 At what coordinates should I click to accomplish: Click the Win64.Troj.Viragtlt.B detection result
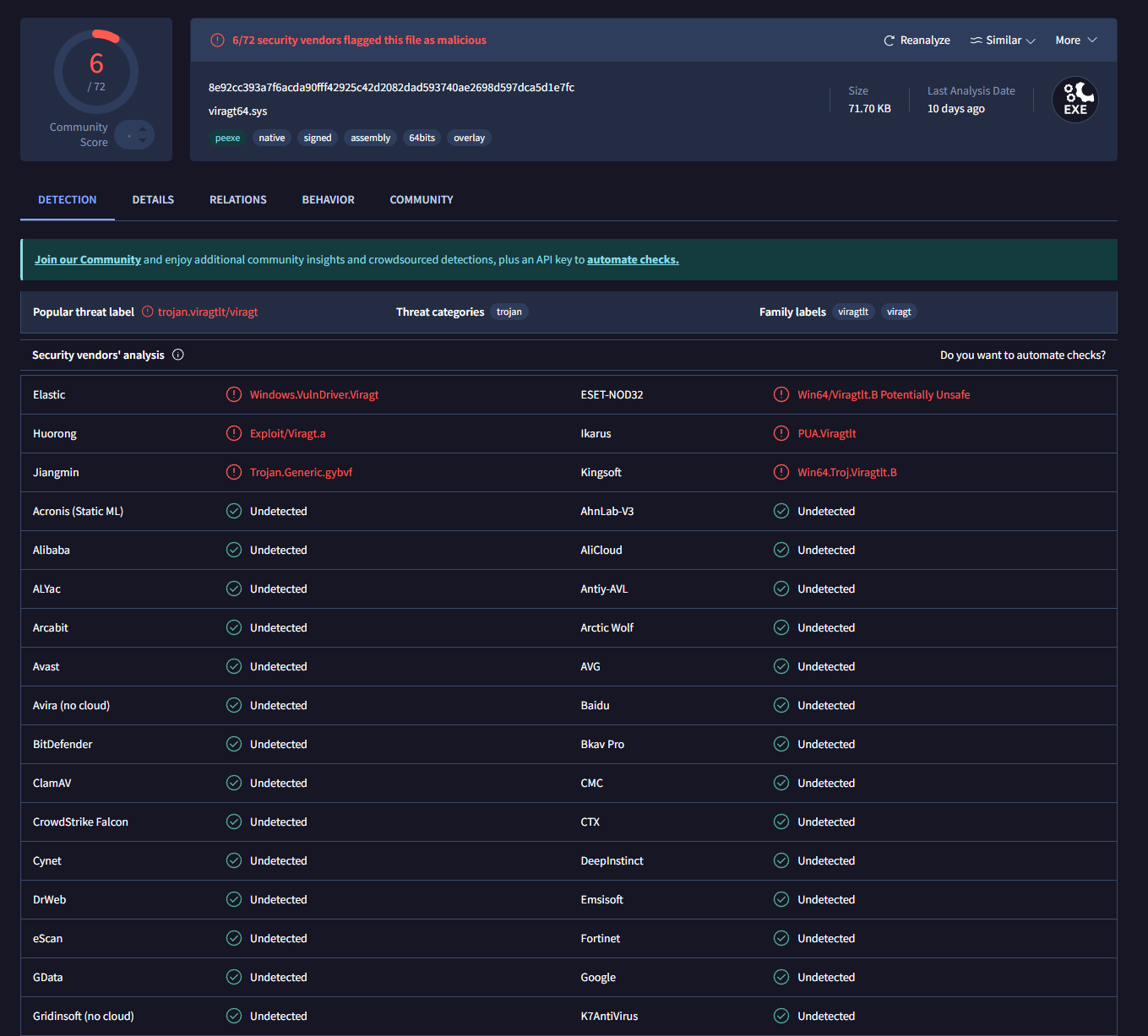pyautogui.click(x=847, y=473)
